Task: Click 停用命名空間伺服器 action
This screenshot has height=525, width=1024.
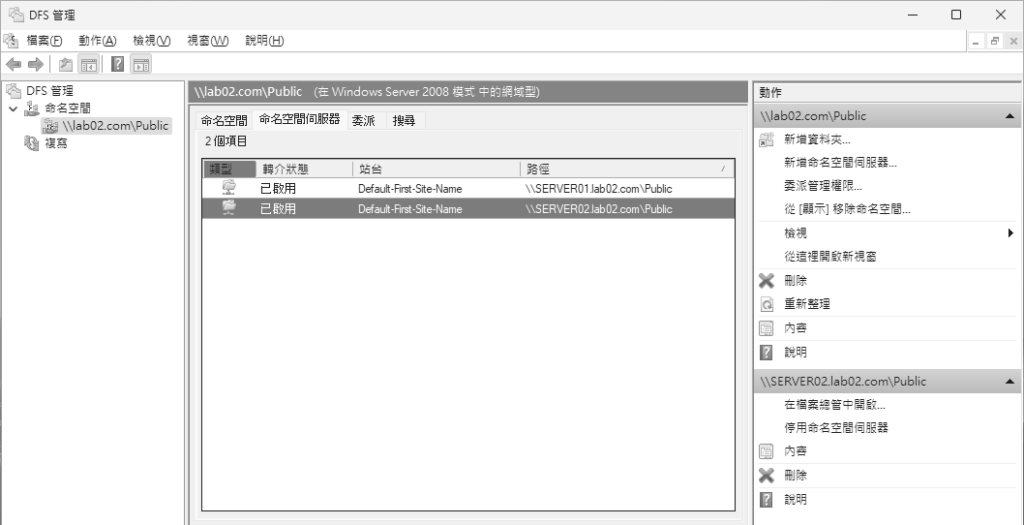Action: (836, 428)
